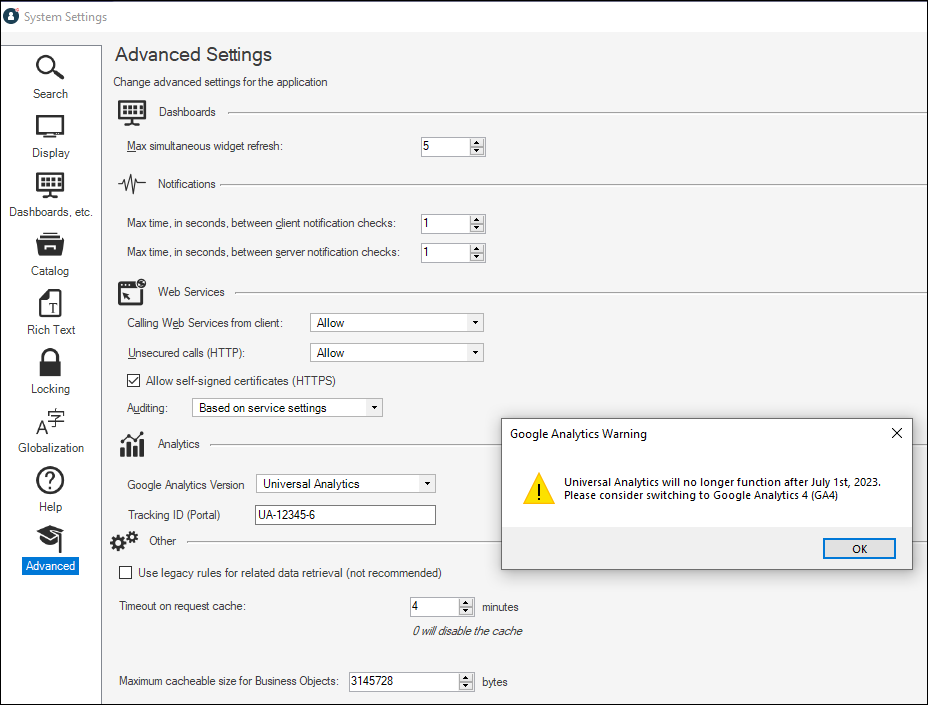928x705 pixels.
Task: Click OK in Google Analytics Warning
Action: point(859,549)
